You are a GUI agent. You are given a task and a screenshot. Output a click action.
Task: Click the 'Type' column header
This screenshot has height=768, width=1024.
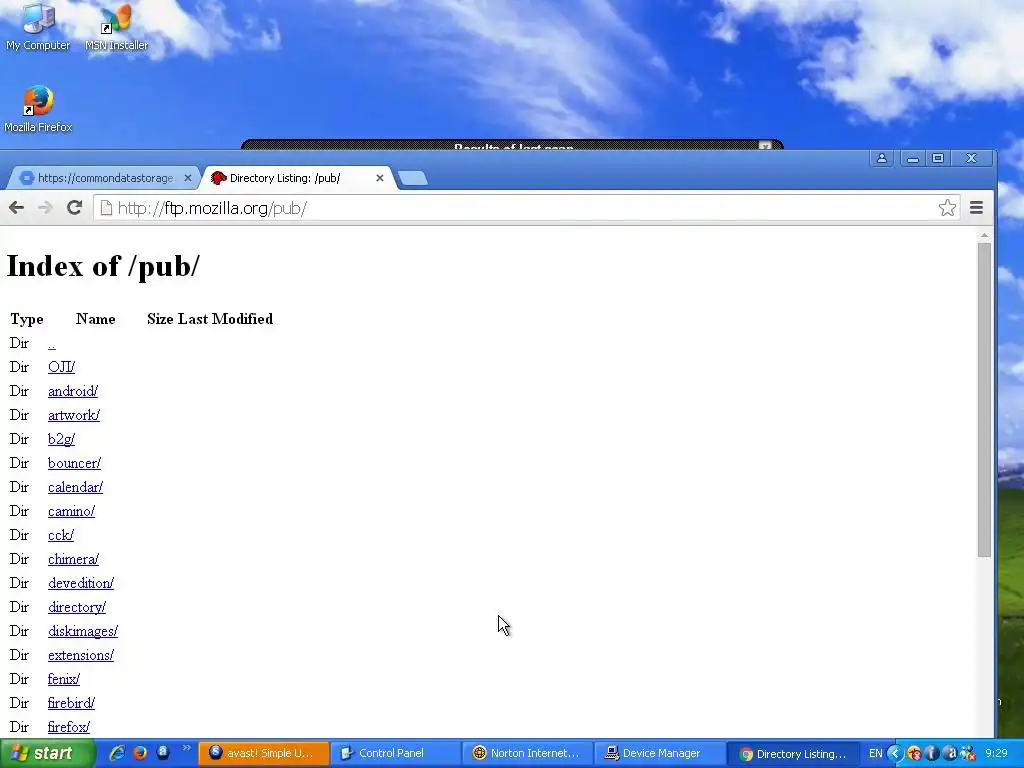tap(27, 319)
